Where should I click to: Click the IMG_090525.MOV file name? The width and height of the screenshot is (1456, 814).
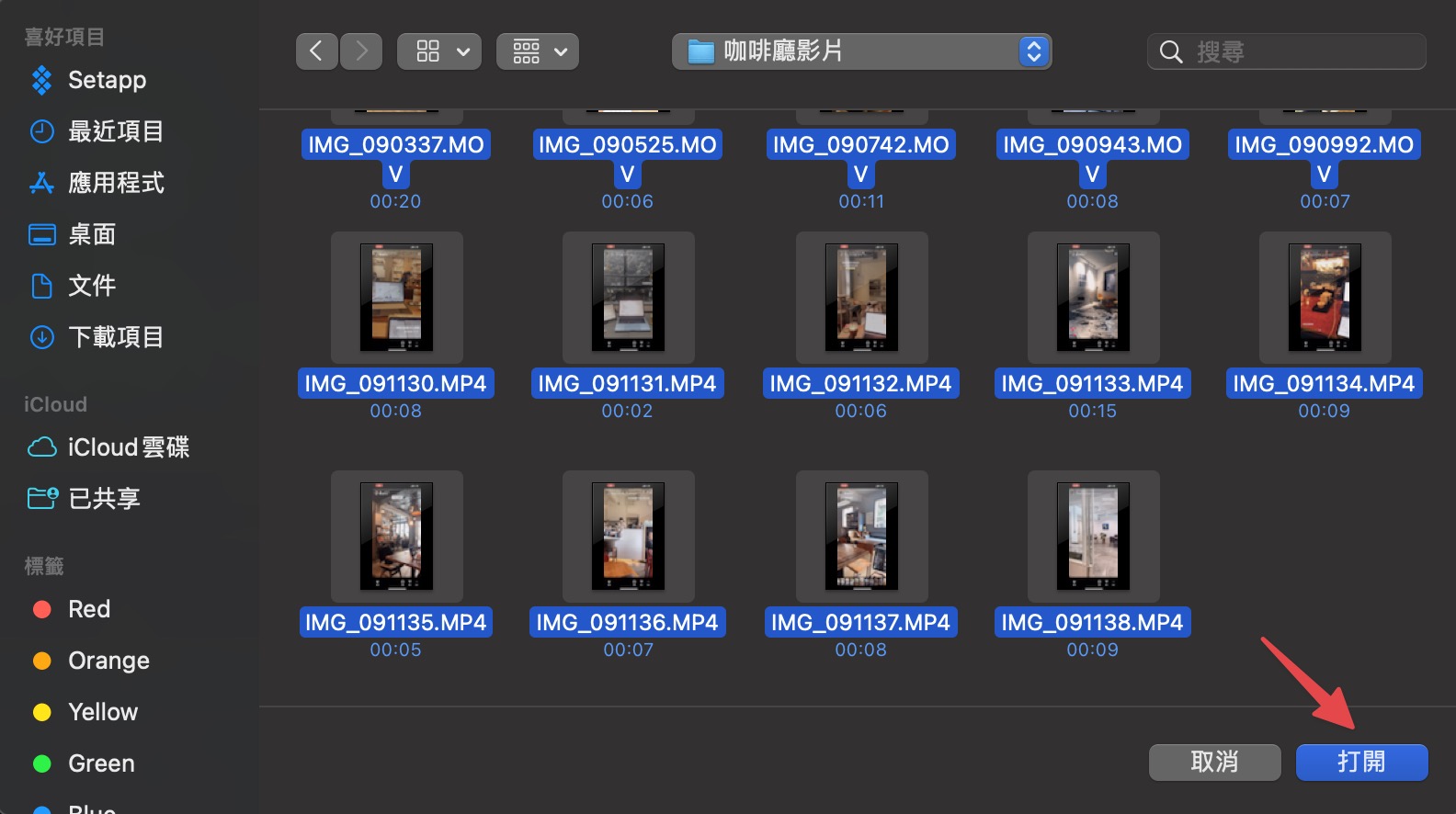coord(628,159)
